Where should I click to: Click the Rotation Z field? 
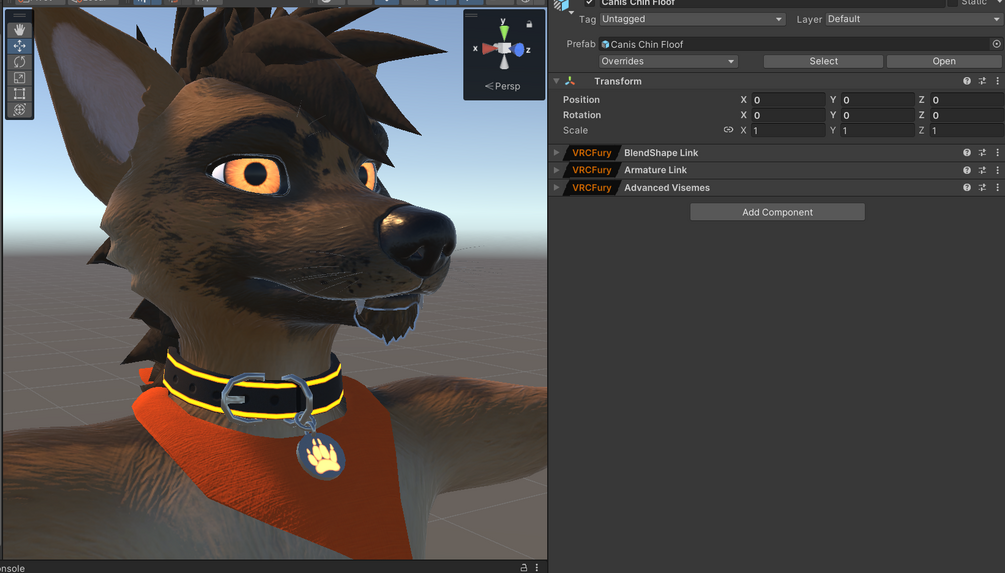967,115
